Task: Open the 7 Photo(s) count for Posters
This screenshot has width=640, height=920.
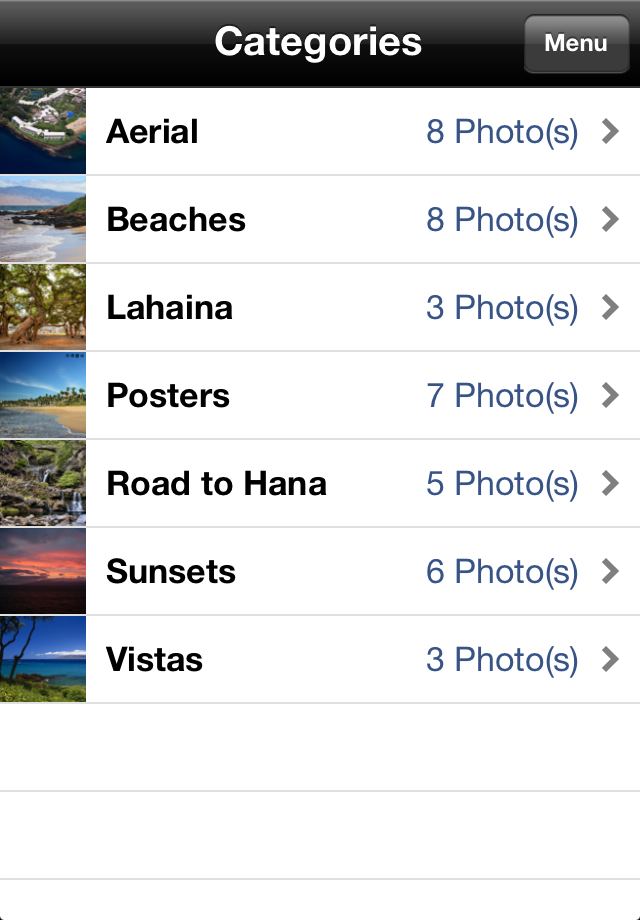Action: click(502, 396)
